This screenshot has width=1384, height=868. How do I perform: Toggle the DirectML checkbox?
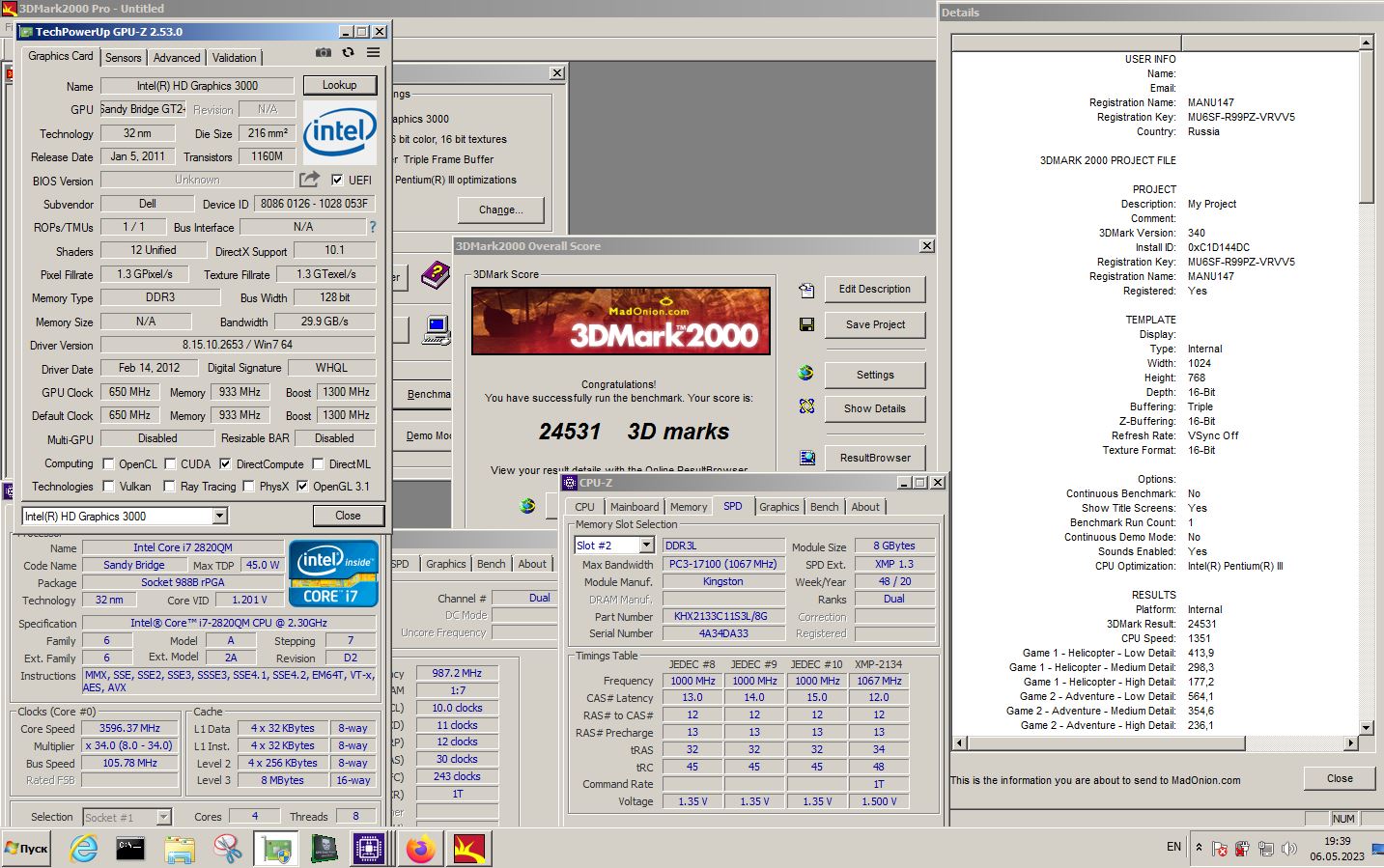(x=318, y=463)
